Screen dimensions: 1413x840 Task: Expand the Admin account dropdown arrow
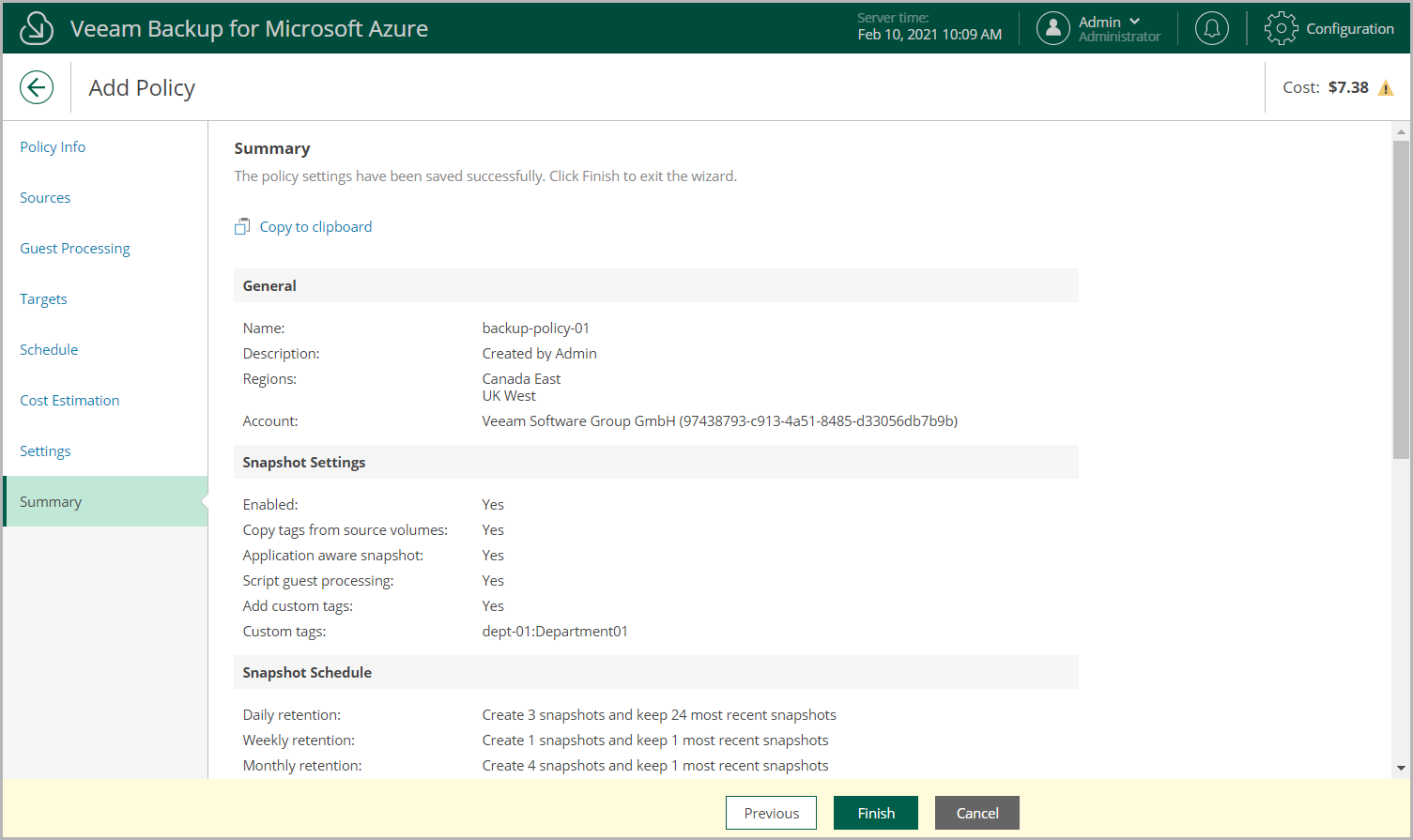tap(1135, 22)
